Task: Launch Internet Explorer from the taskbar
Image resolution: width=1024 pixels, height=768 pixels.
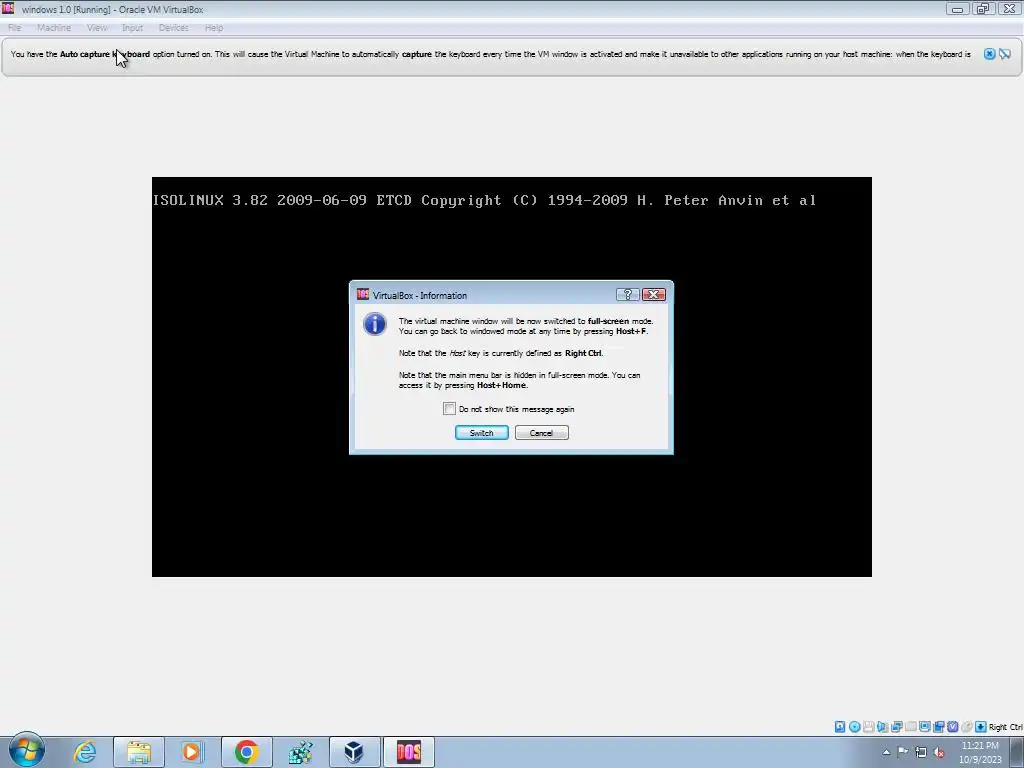Action: click(85, 752)
